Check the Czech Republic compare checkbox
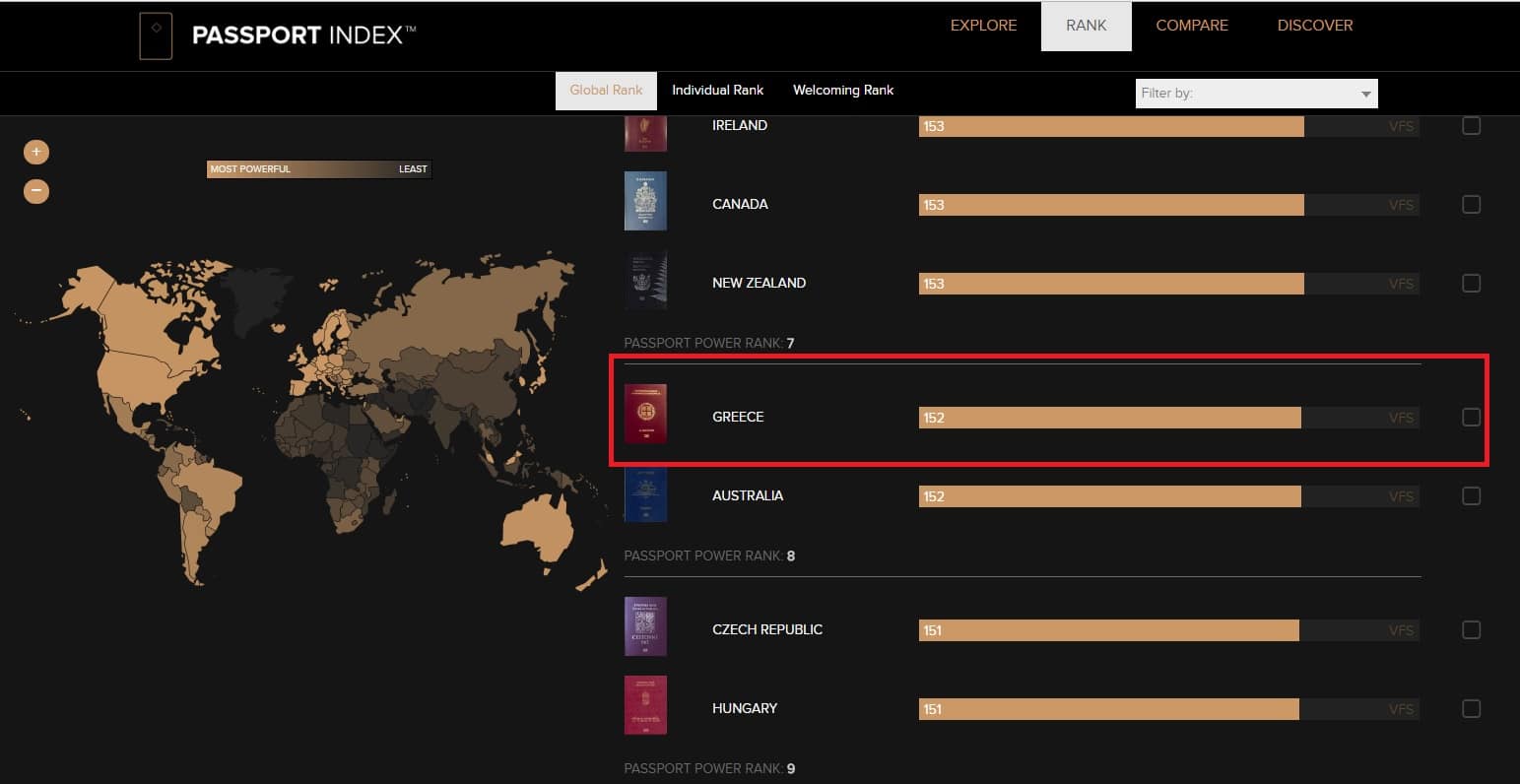Viewport: 1520px width, 784px height. click(x=1471, y=629)
